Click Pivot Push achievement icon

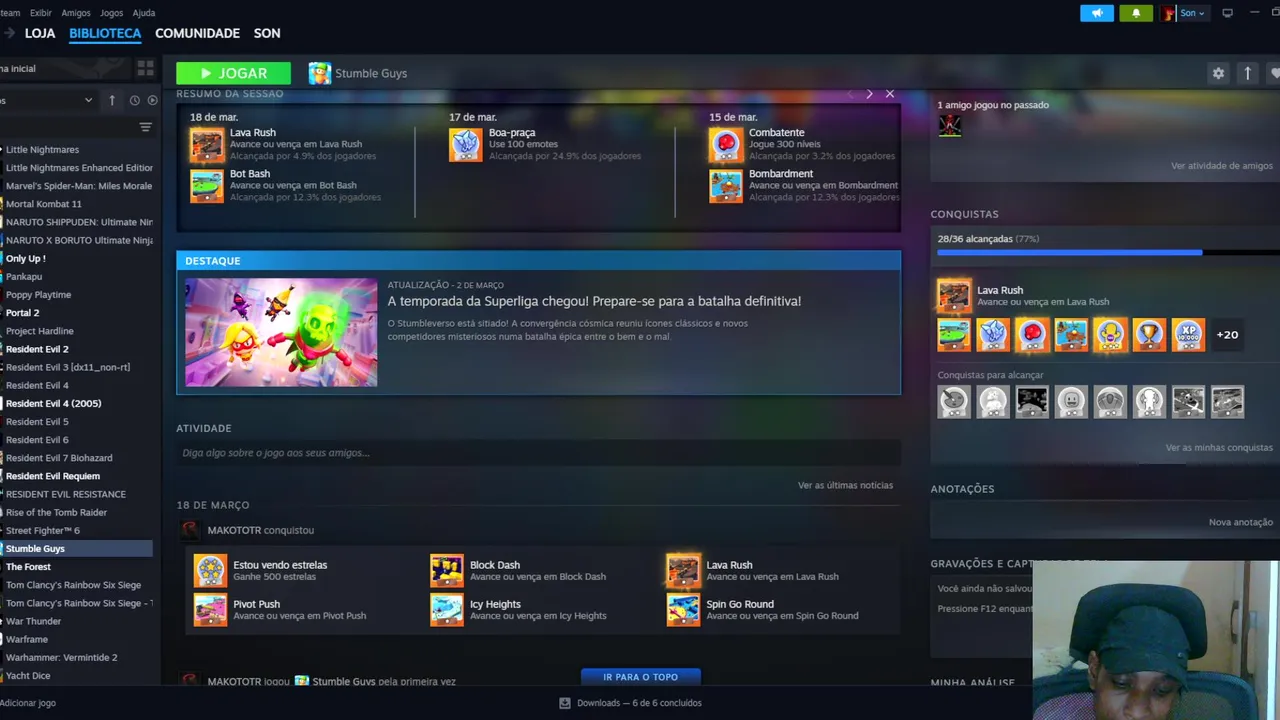tap(210, 609)
